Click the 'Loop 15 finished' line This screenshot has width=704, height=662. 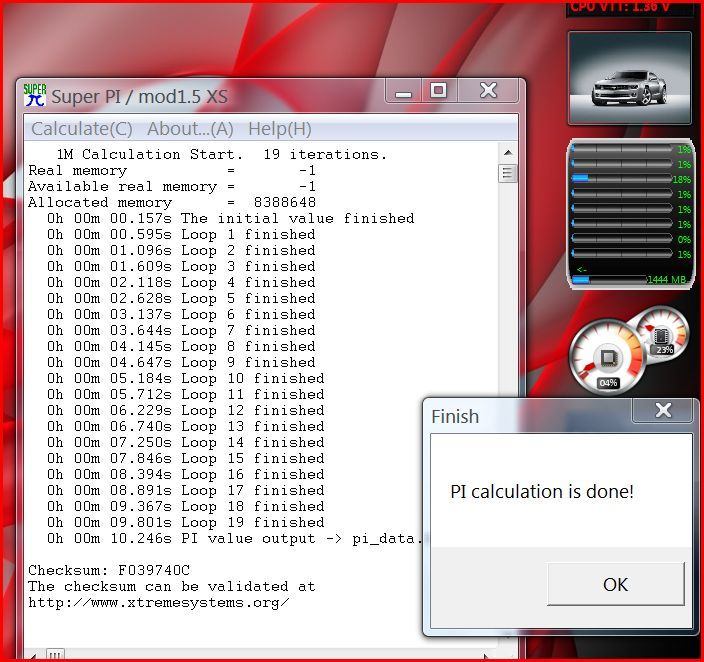185,459
